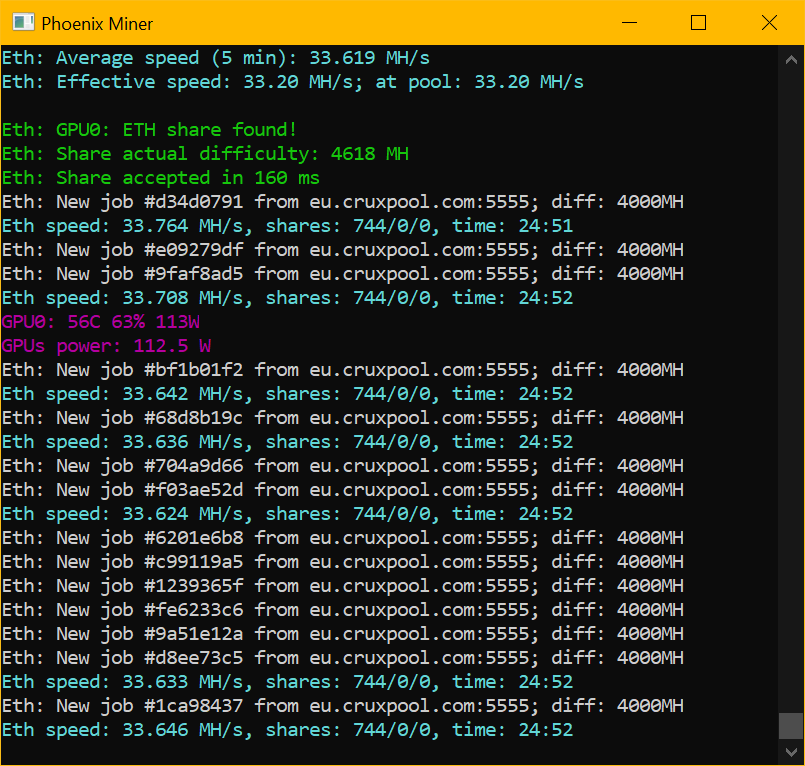Click the New job #bf1b01f2 line

pos(342,370)
